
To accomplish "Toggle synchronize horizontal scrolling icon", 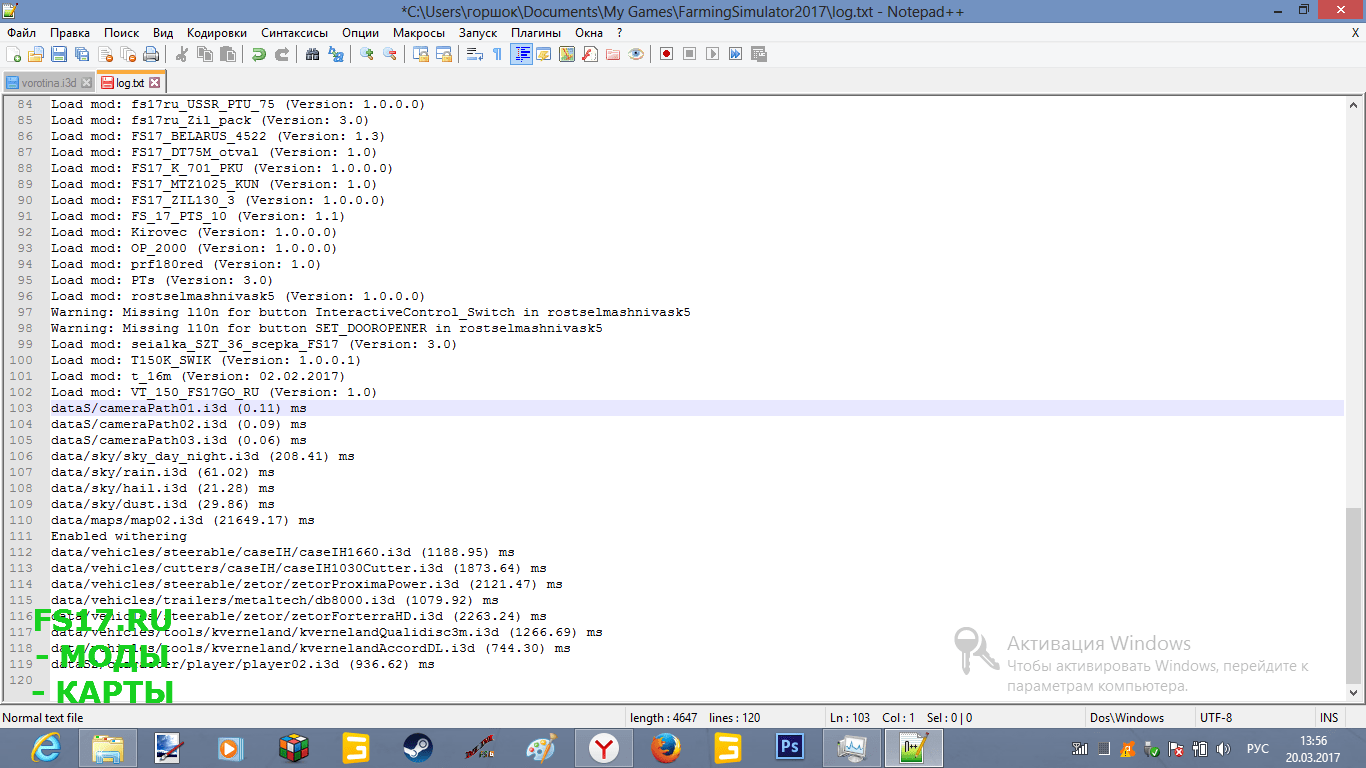I will pyautogui.click(x=444, y=54).
